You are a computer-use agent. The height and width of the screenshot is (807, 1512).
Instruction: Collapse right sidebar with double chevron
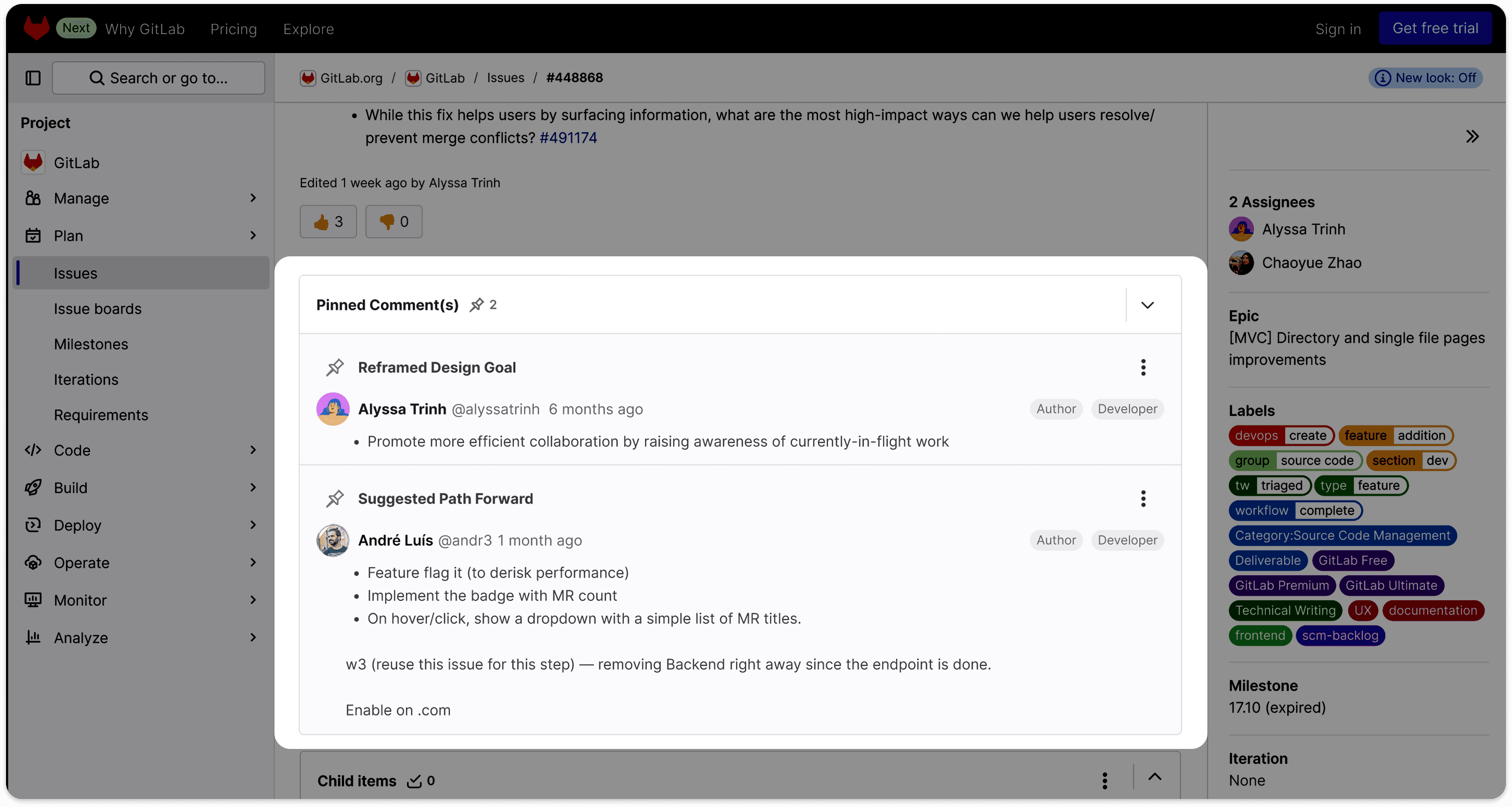coord(1471,137)
